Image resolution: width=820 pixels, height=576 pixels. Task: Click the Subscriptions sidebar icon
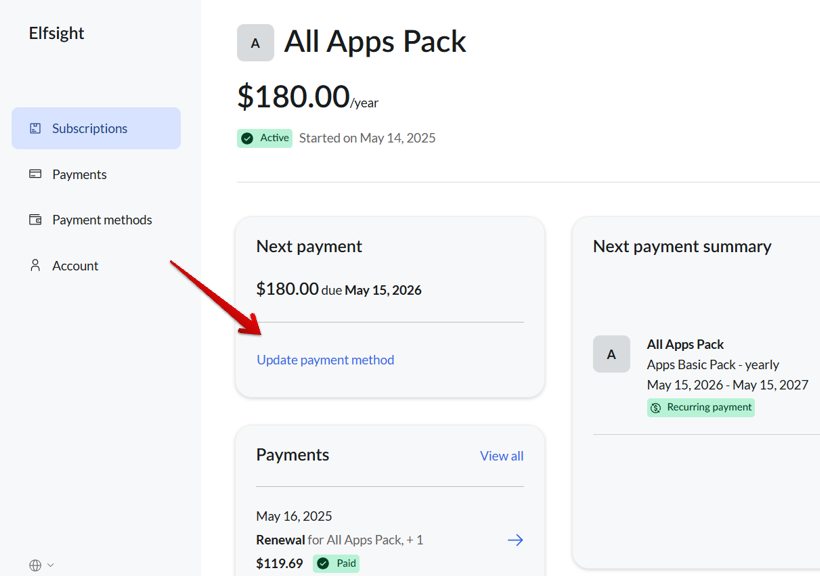35,128
